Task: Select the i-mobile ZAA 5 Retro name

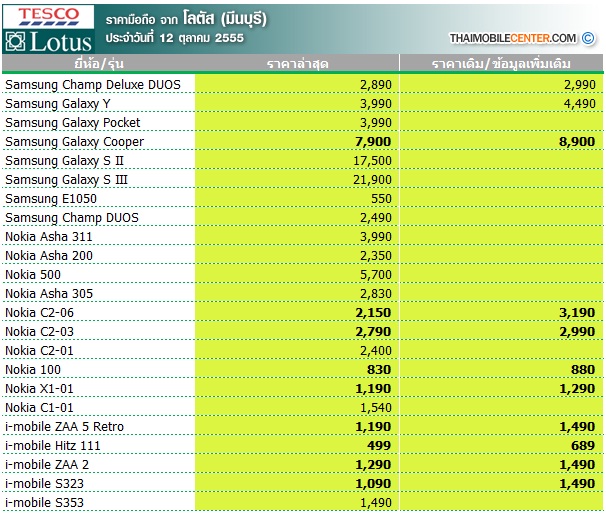Action: tap(64, 427)
